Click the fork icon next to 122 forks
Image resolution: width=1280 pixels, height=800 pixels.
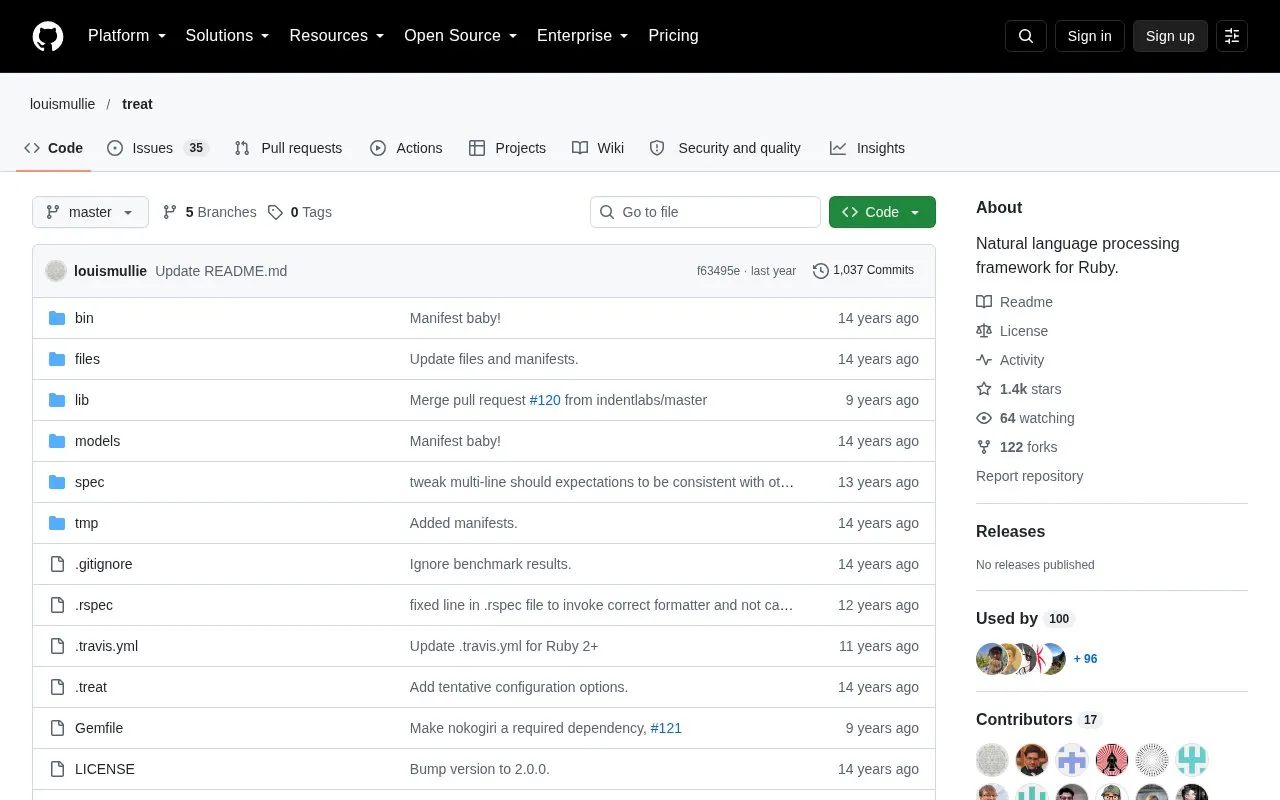point(984,447)
